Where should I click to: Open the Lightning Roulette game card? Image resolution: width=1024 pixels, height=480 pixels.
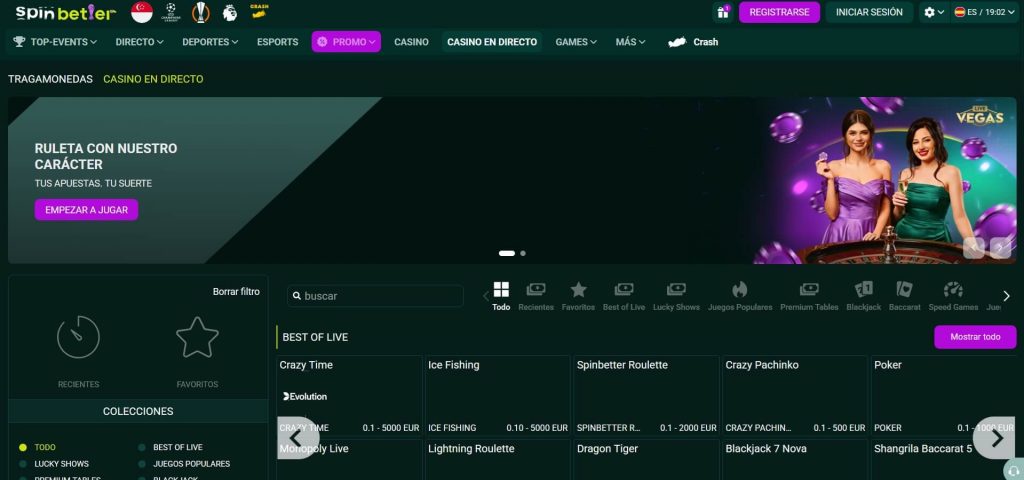498,460
